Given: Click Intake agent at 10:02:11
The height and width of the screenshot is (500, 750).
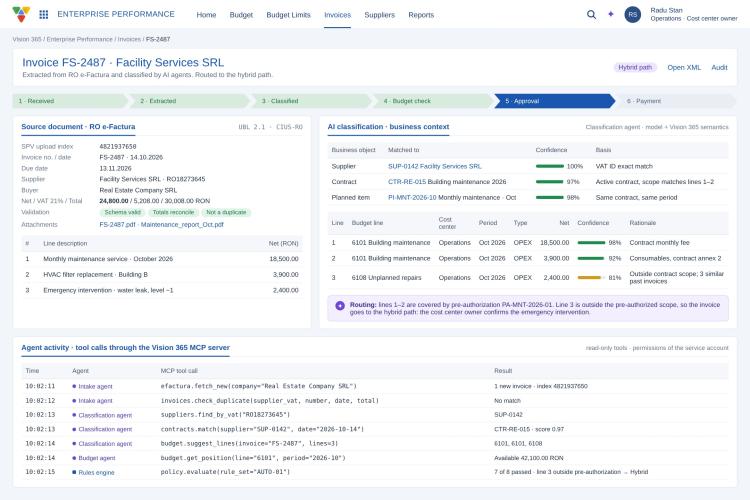Looking at the screenshot, I should point(95,387).
